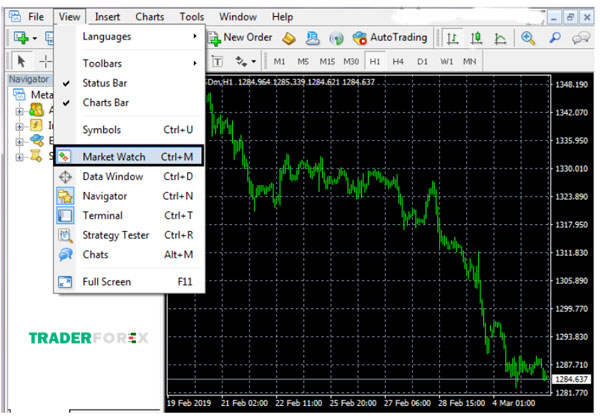
Task: Set timeframe to H4
Action: point(398,62)
